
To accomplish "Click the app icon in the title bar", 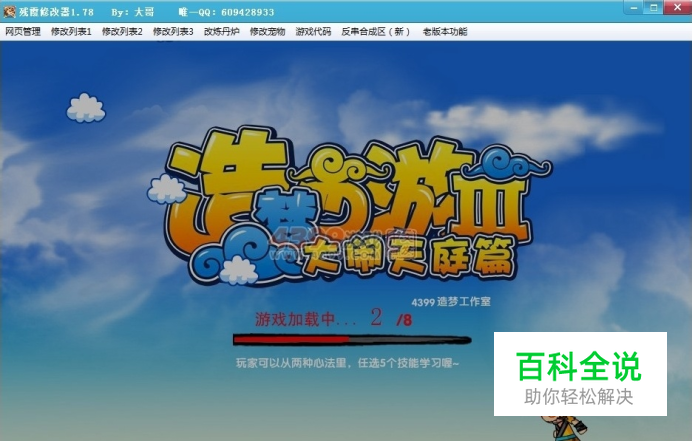I will (9, 11).
